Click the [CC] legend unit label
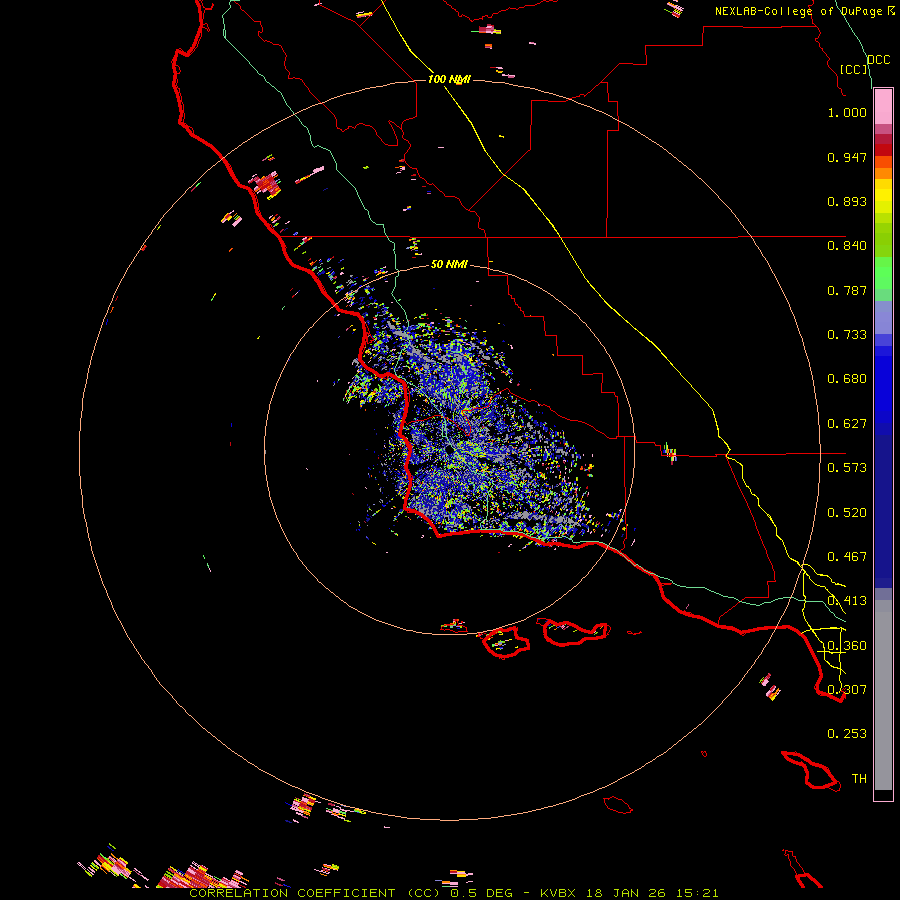The image size is (900, 900). pos(853,69)
